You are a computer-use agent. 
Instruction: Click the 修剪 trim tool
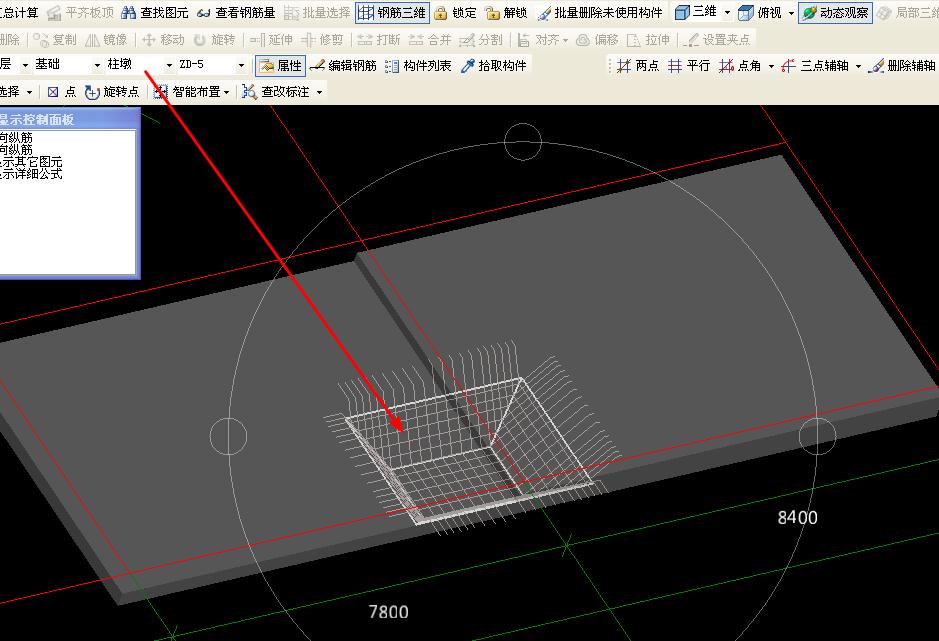click(322, 40)
